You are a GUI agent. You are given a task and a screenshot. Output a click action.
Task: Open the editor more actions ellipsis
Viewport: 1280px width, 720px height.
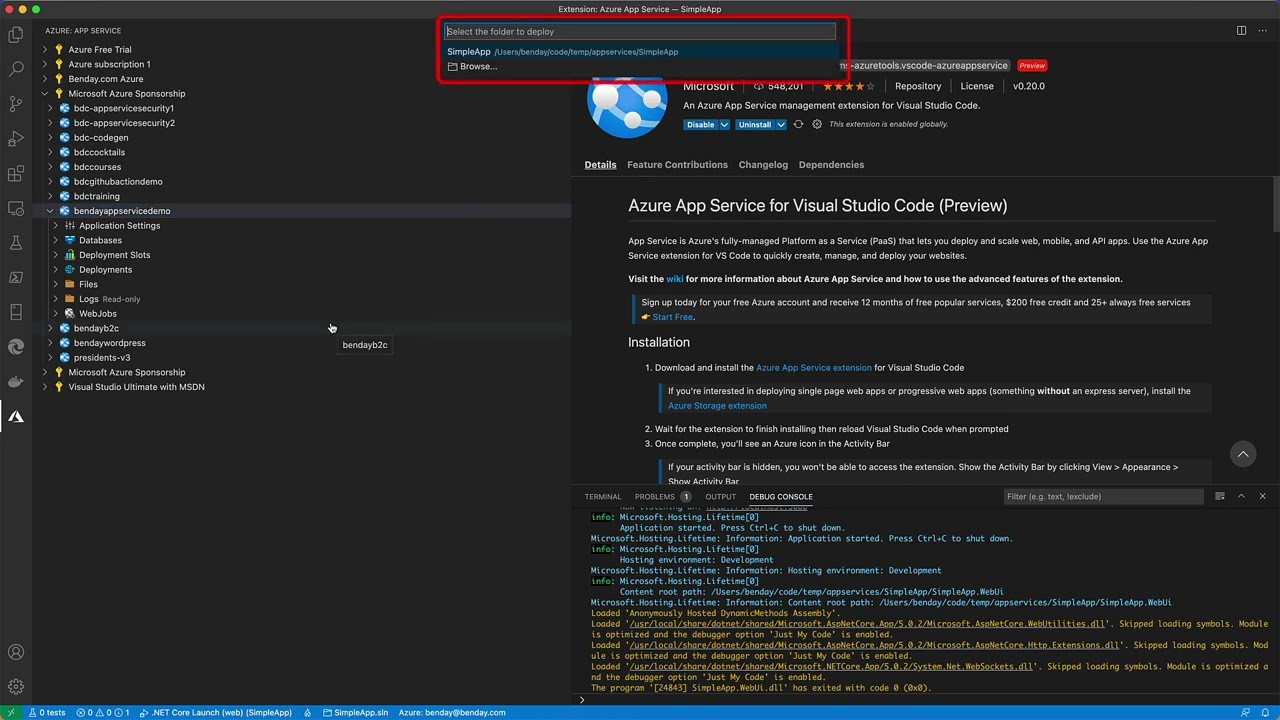tap(1262, 31)
